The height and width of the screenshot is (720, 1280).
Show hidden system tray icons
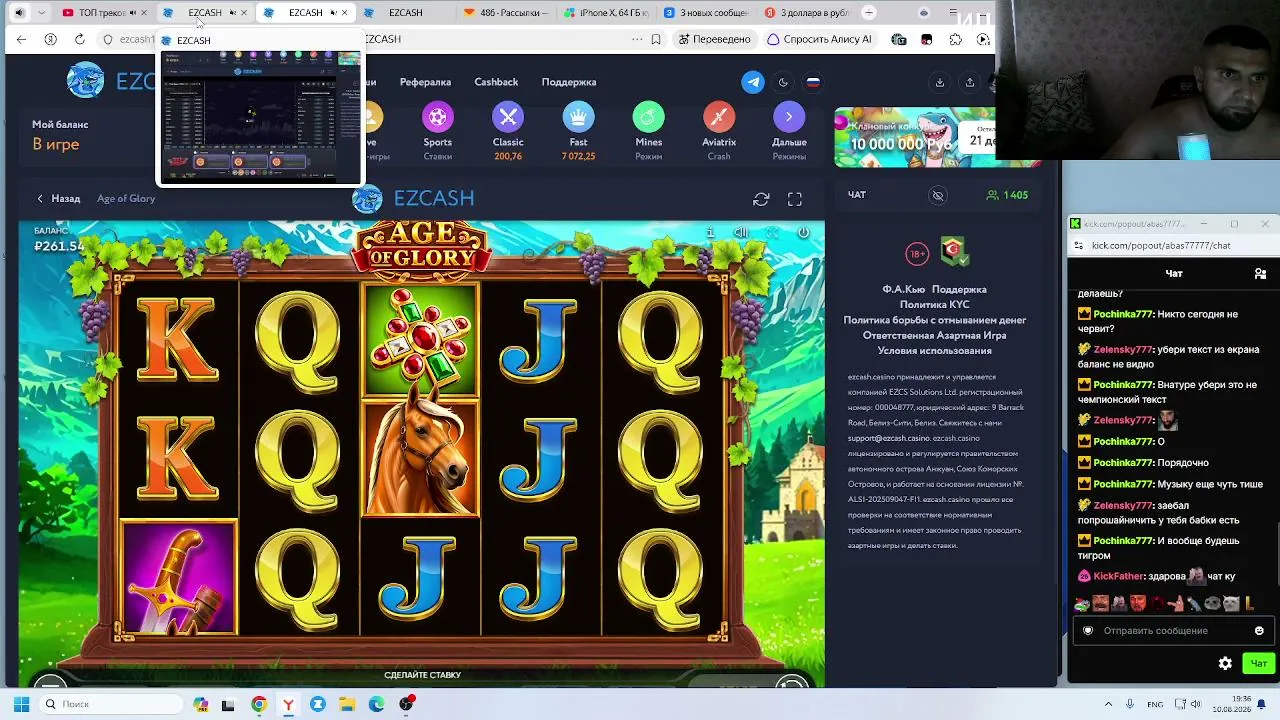(x=1108, y=704)
